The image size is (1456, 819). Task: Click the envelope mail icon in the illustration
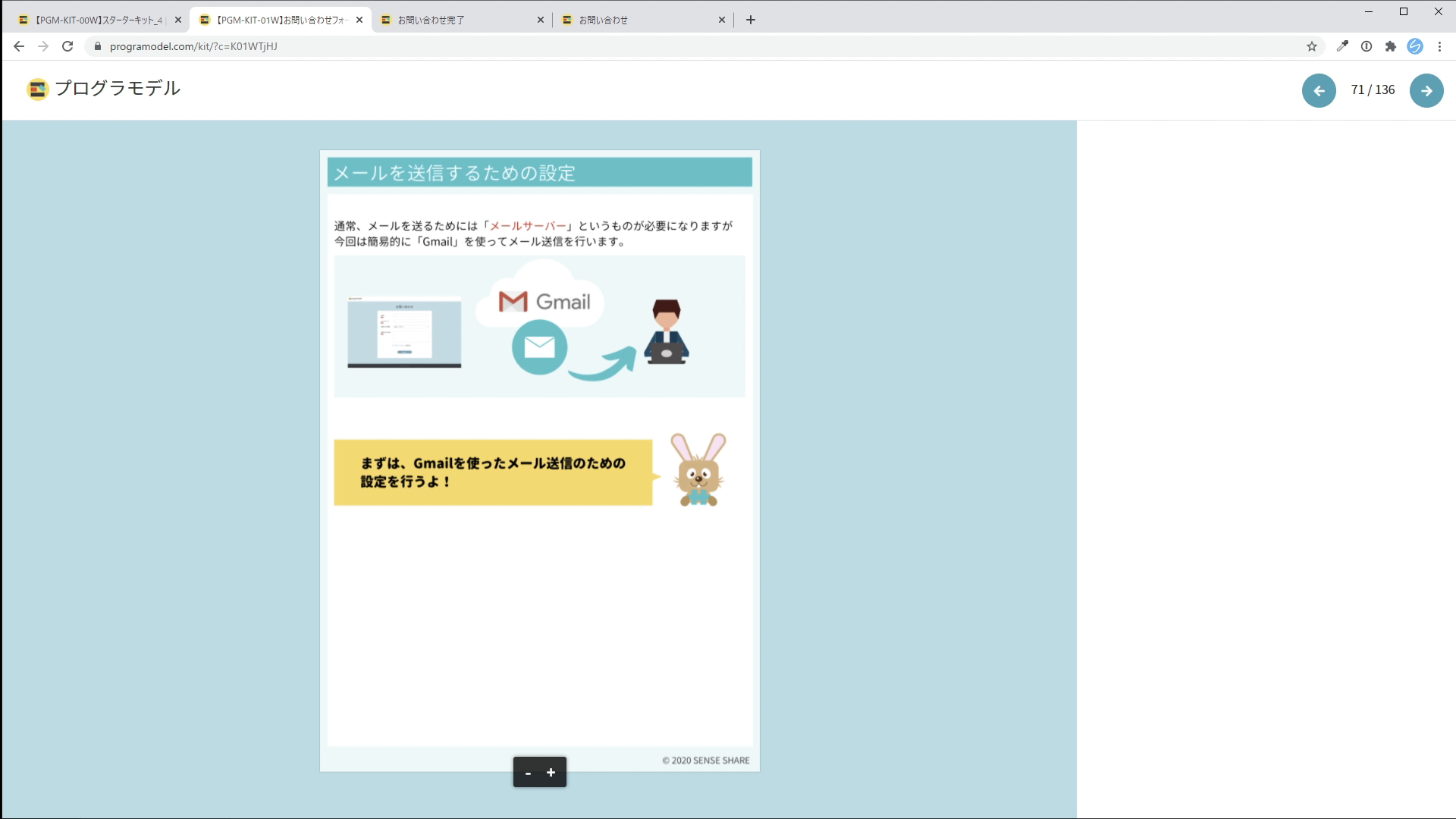tap(539, 347)
